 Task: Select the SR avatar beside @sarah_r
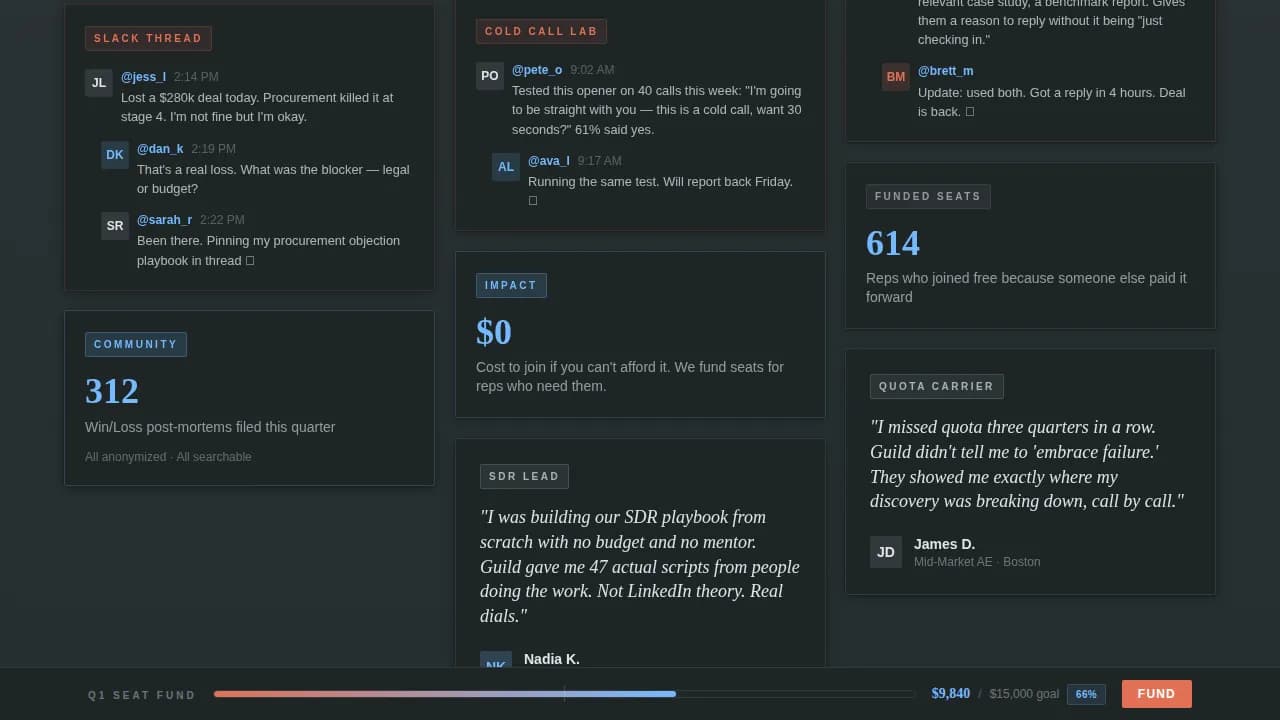tap(114, 226)
